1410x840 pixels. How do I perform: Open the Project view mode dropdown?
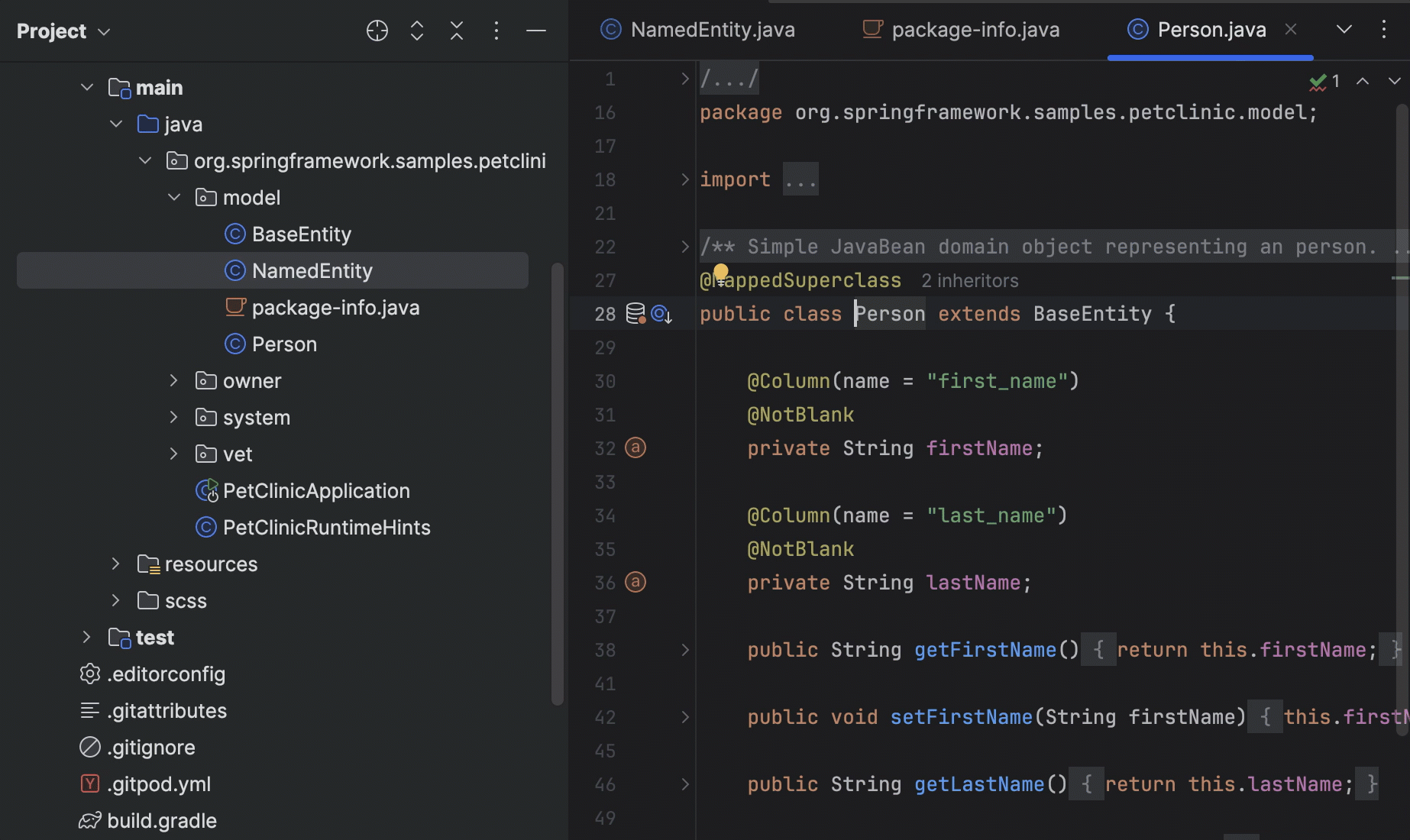click(x=105, y=31)
